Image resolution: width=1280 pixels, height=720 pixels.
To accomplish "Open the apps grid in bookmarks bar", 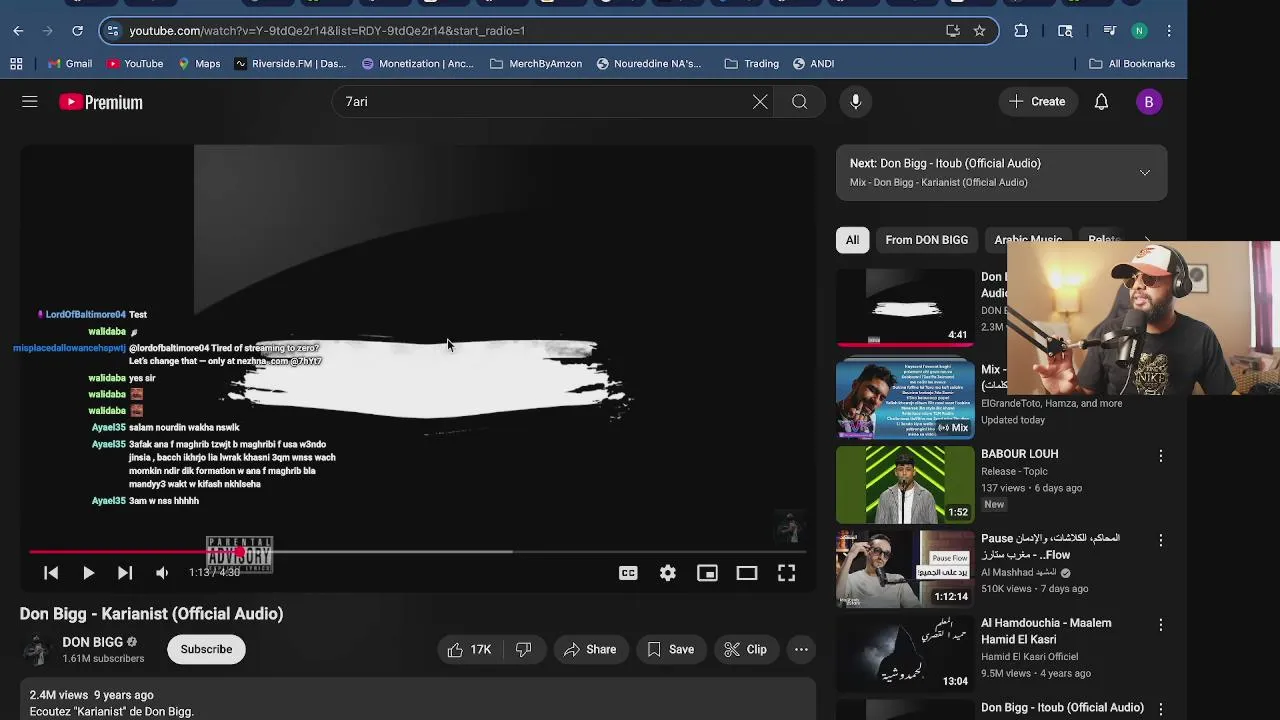I will click(16, 64).
